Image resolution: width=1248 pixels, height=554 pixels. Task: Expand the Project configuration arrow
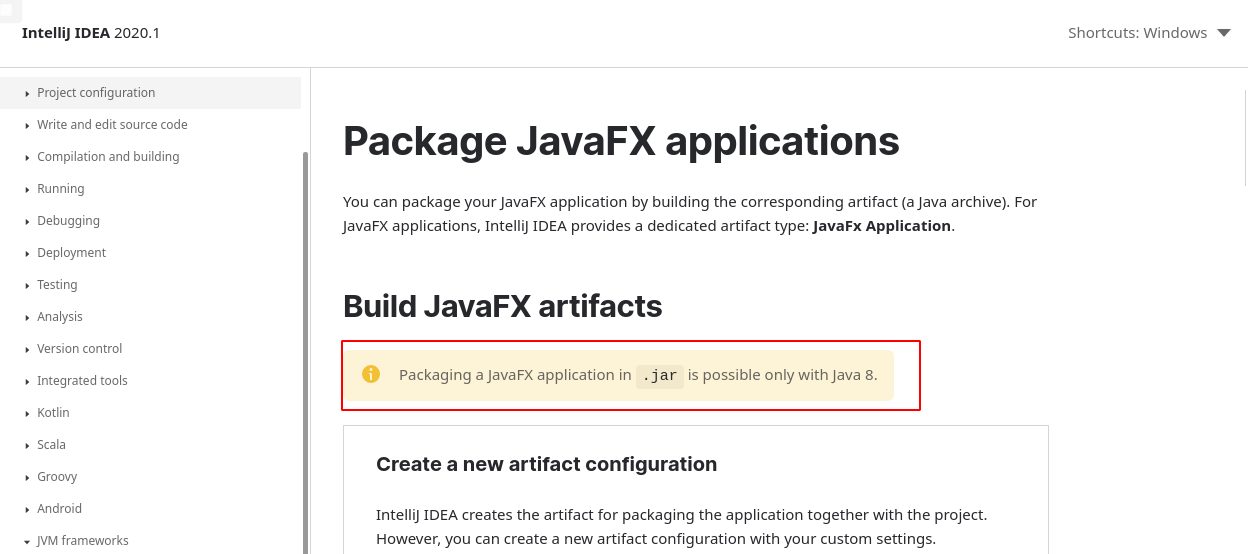tap(27, 94)
